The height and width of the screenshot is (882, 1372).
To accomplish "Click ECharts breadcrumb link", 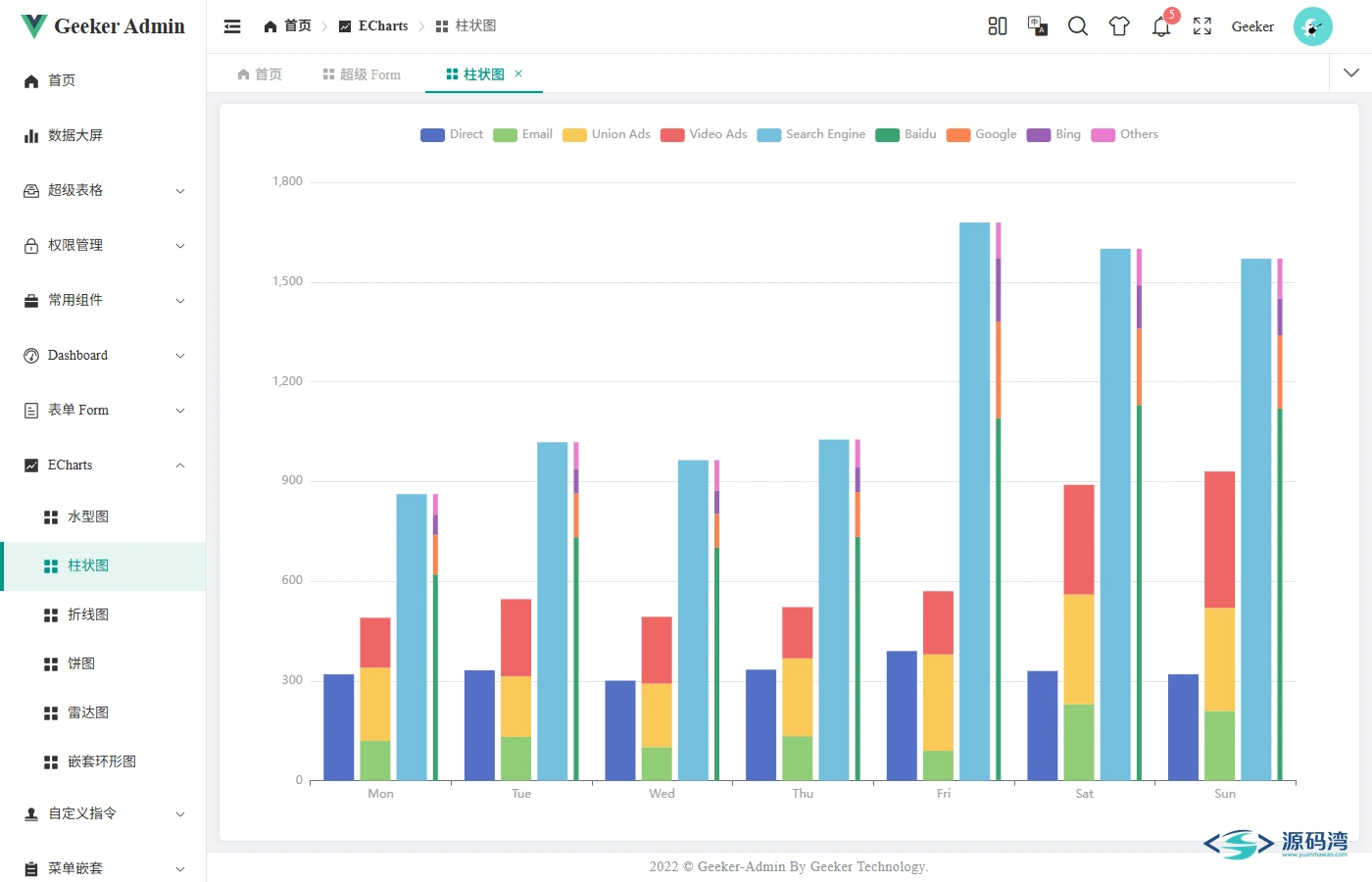I will [x=373, y=26].
